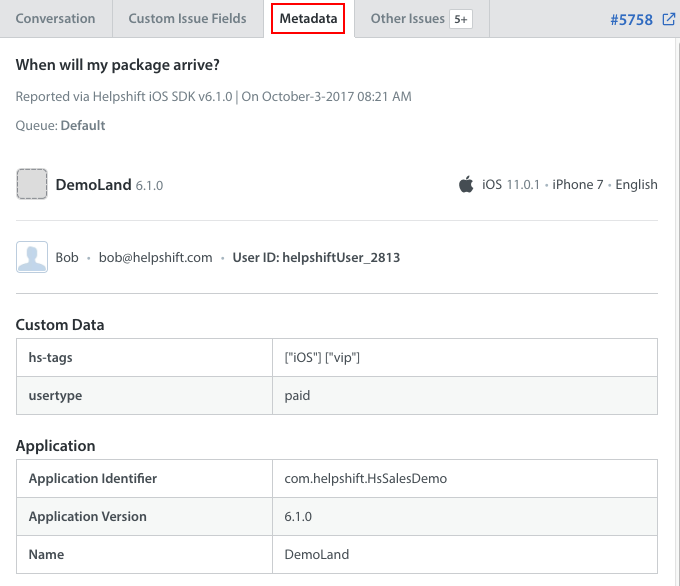The image size is (680, 586).
Task: Open issue in new window icon
Action: 668,19
